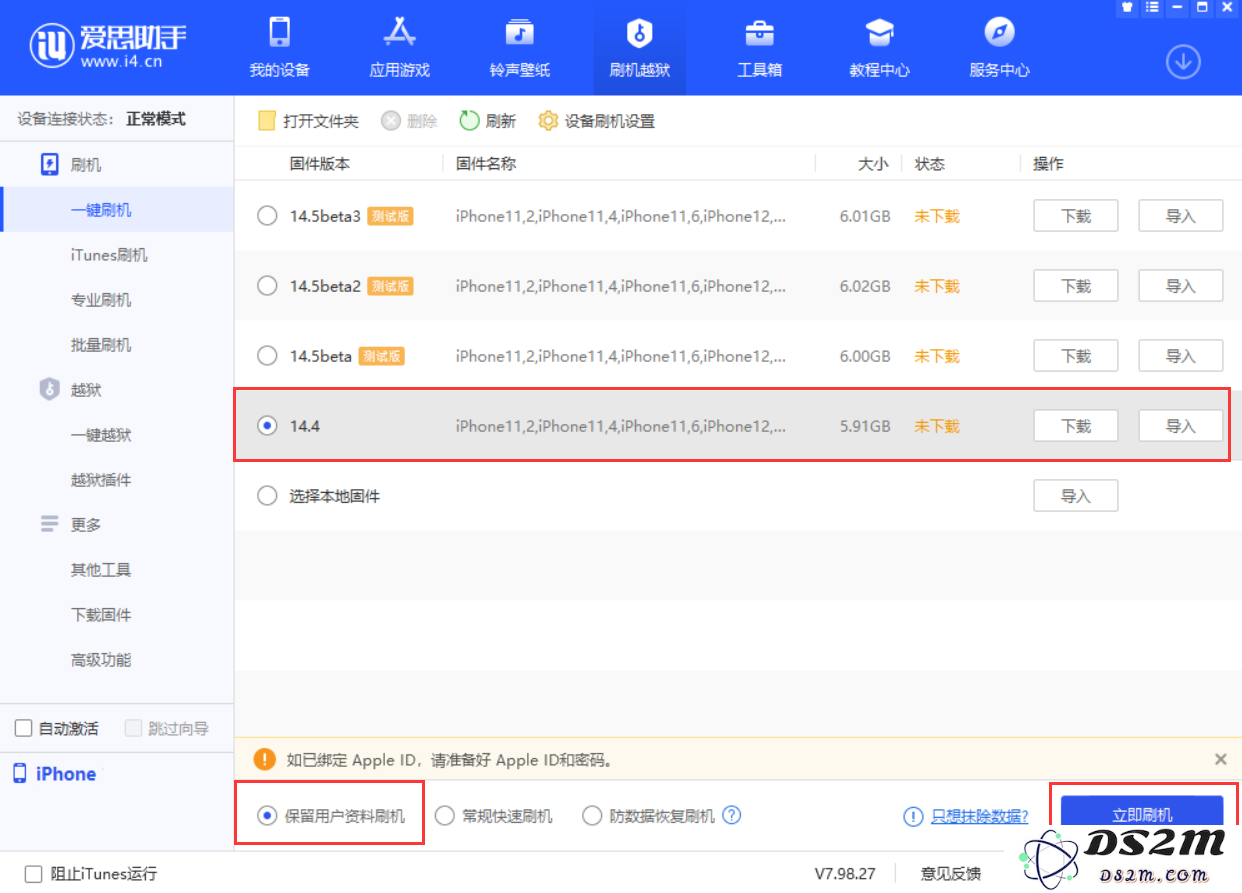Click the iPhone device entry

coord(55,774)
